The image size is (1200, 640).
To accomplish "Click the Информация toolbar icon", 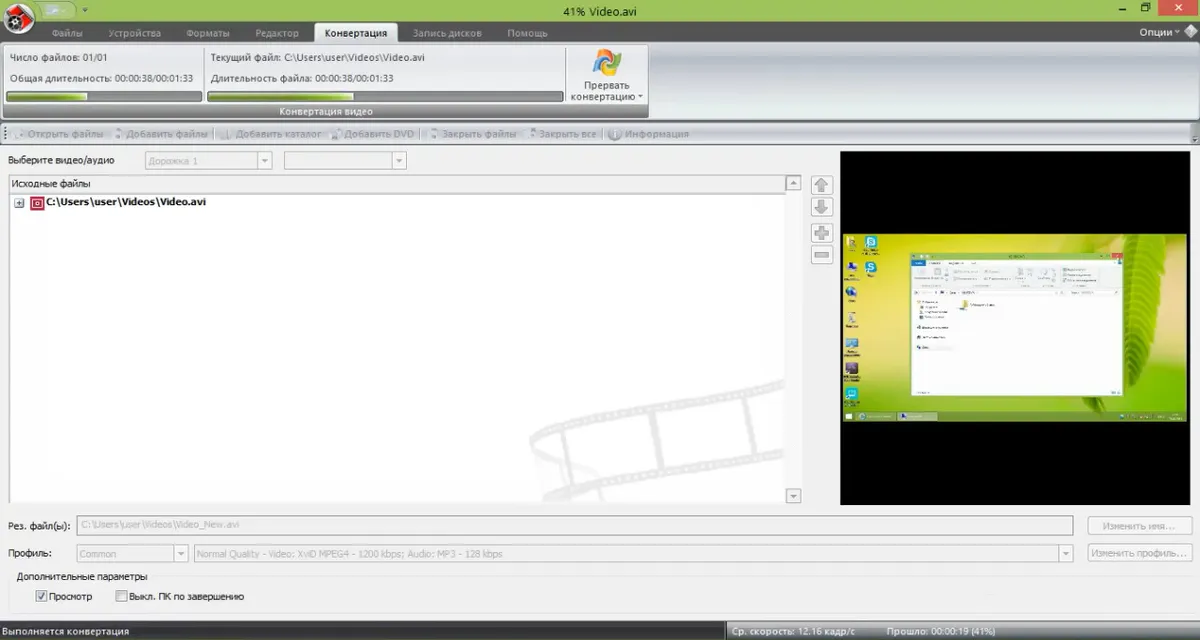I will 615,134.
